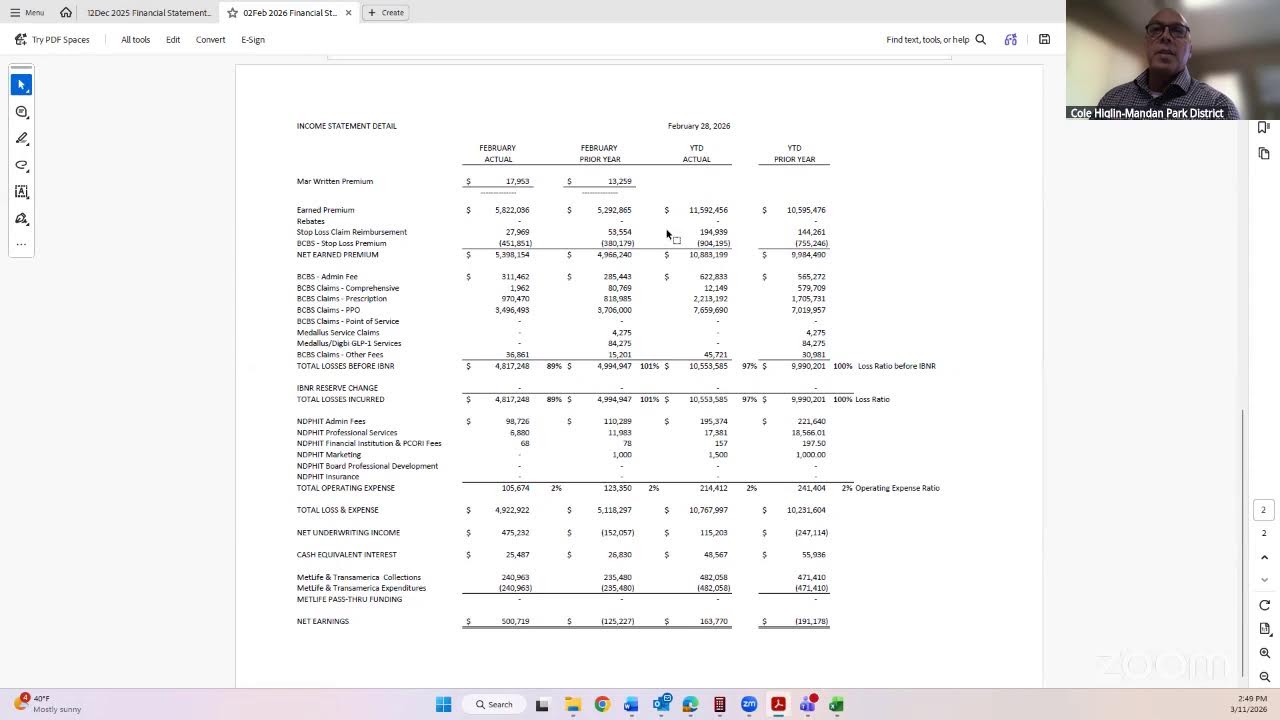
Task: Click the CASH EQUIVALENT INTEREST label
Action: [x=347, y=555]
